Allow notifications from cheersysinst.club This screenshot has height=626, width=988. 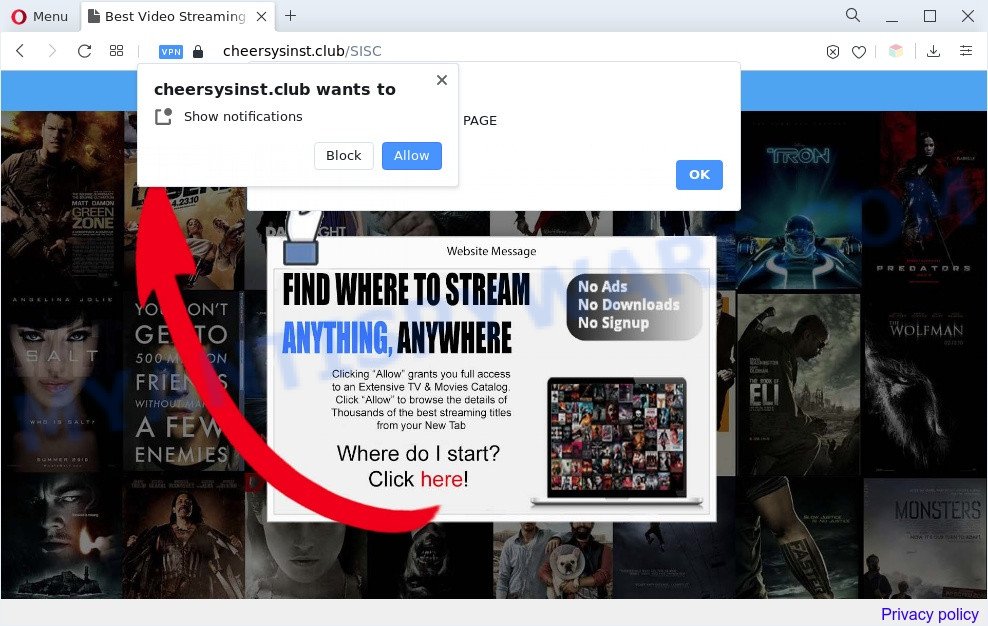411,156
